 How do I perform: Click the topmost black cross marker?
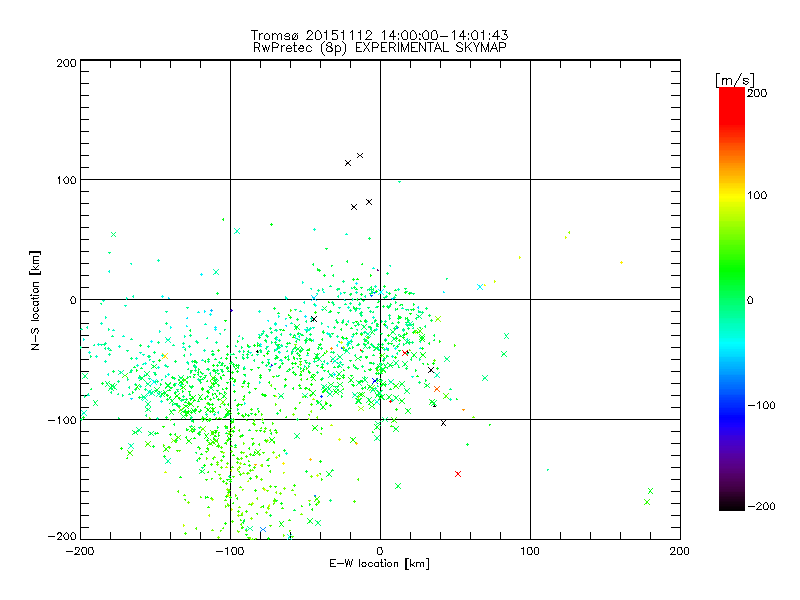[360, 155]
